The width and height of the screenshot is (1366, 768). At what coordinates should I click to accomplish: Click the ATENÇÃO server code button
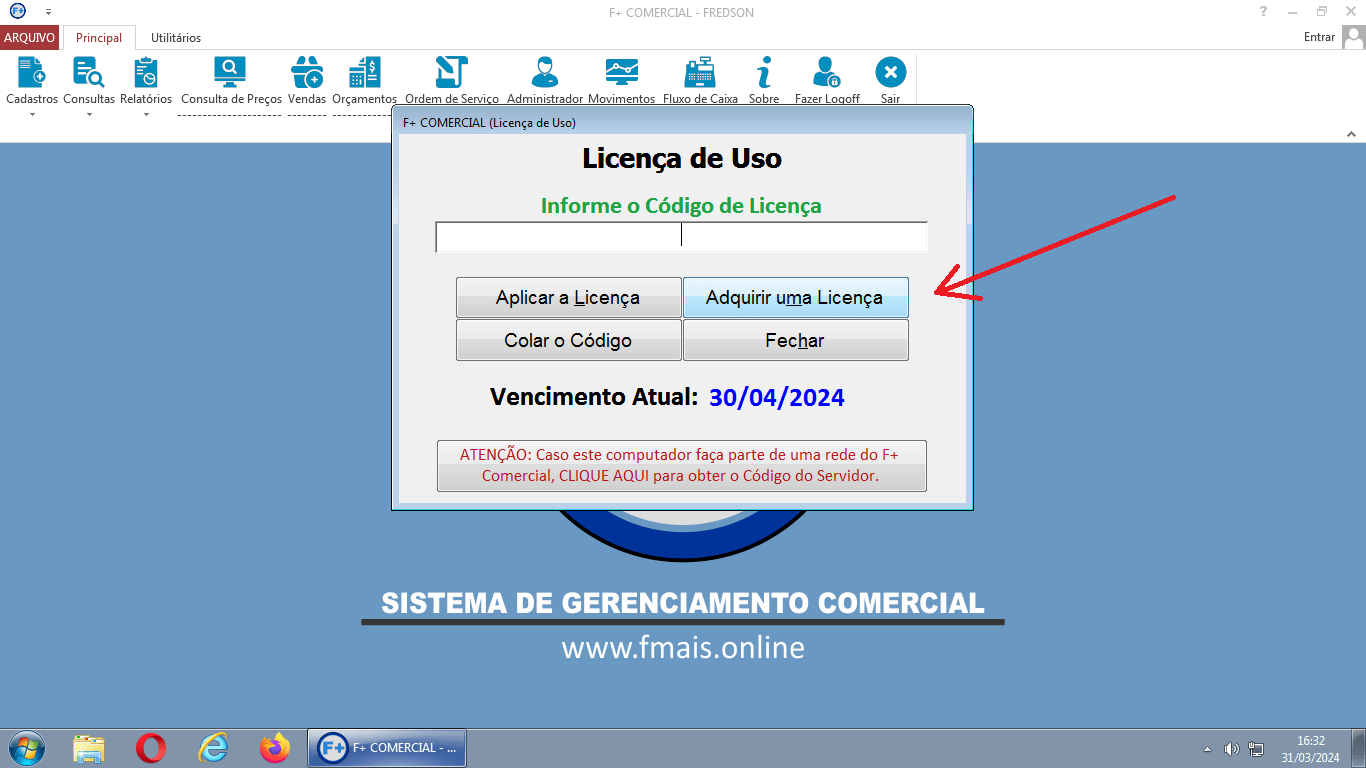[x=681, y=466]
